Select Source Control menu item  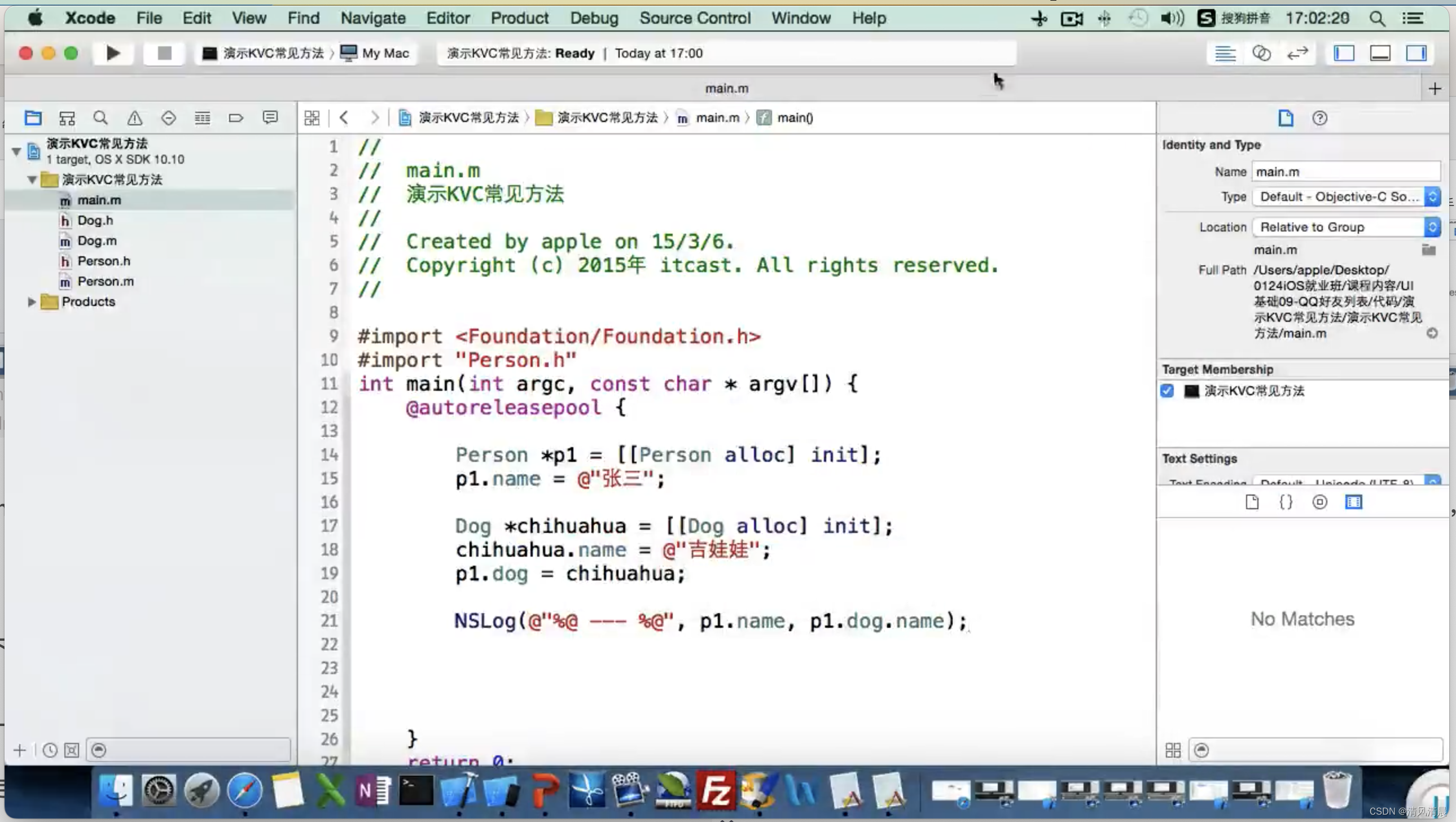coord(695,18)
